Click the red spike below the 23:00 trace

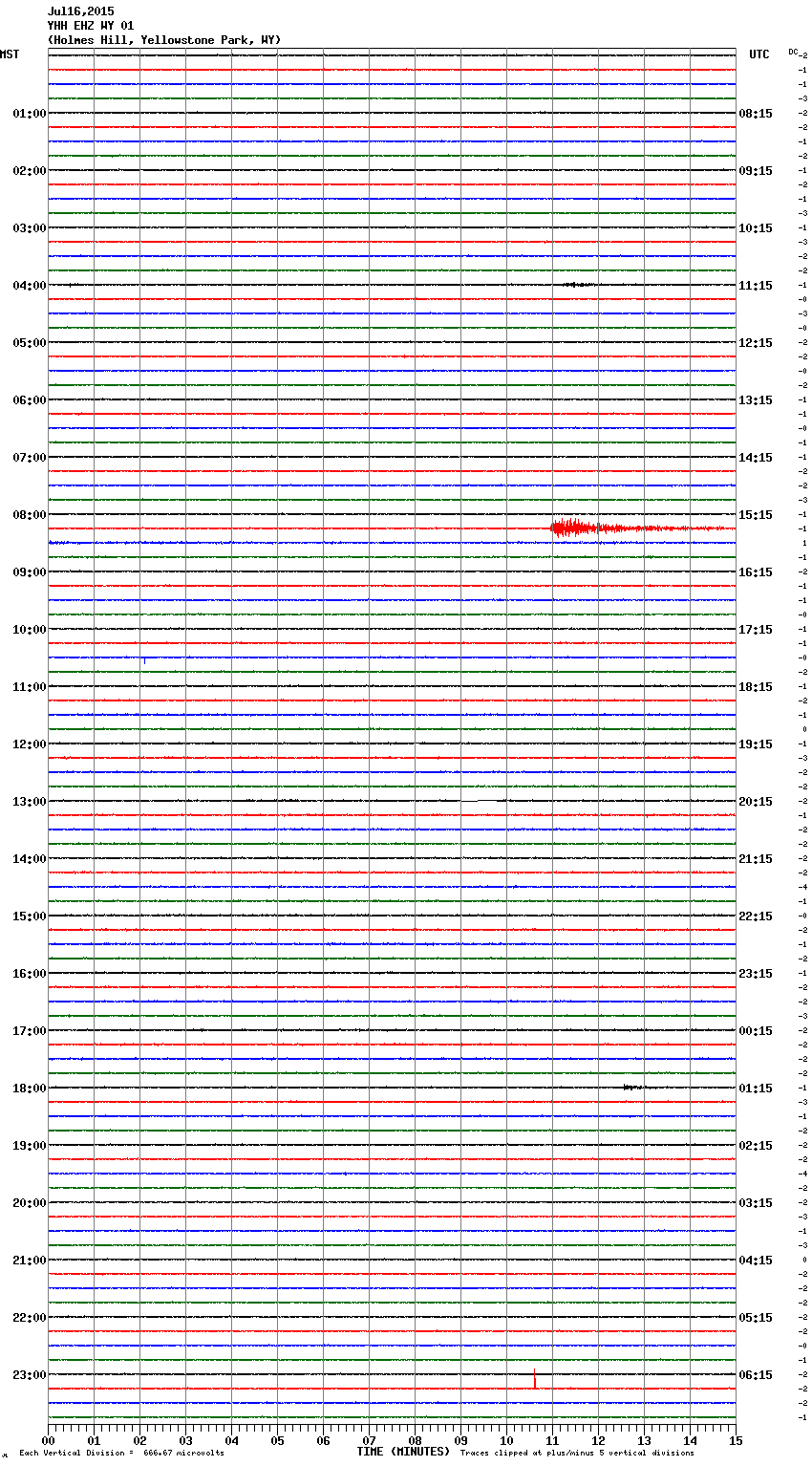[x=535, y=1380]
